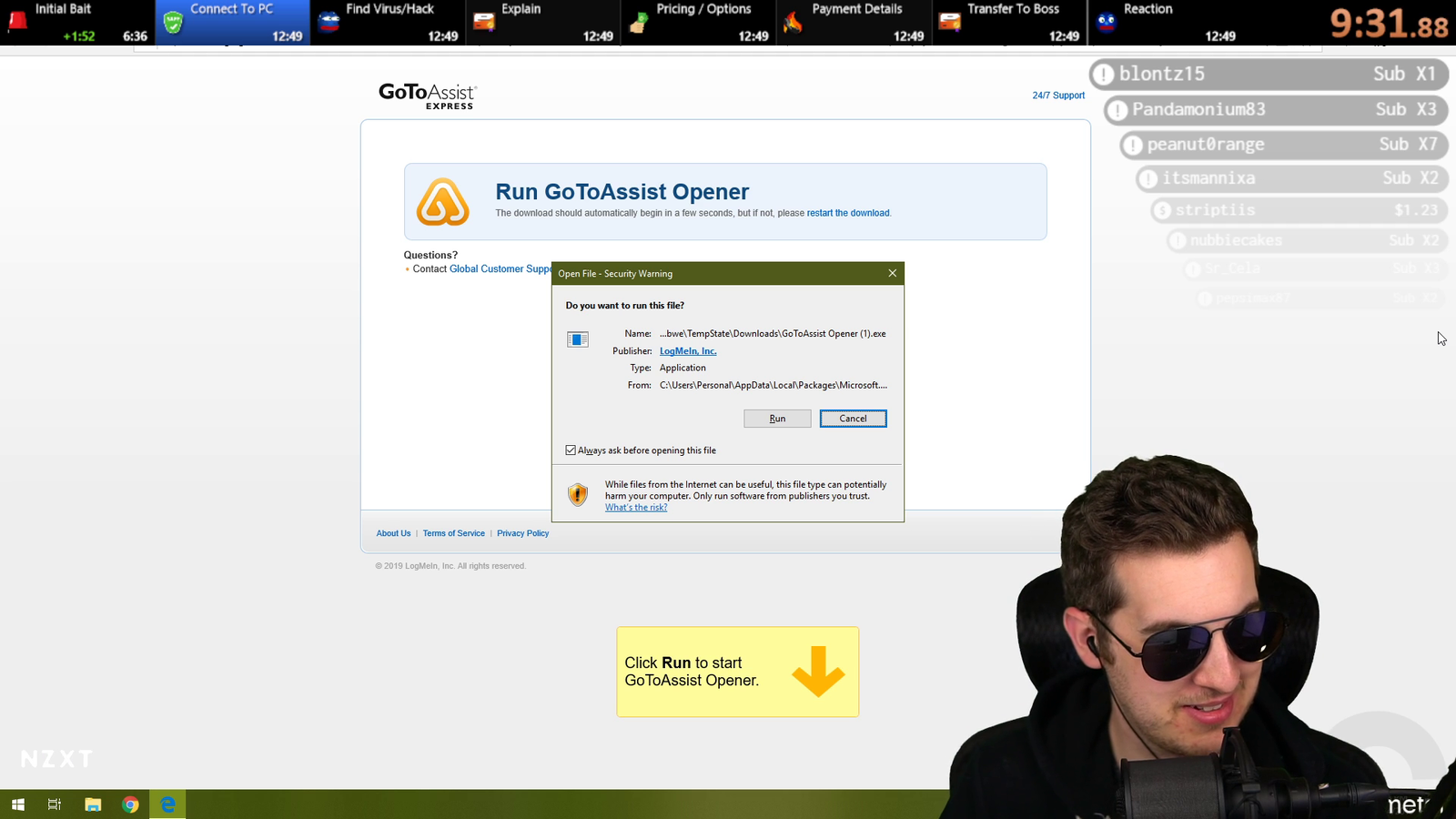1456x819 pixels.
Task: Close the Open File - Security Warning dialog
Action: coord(892,273)
